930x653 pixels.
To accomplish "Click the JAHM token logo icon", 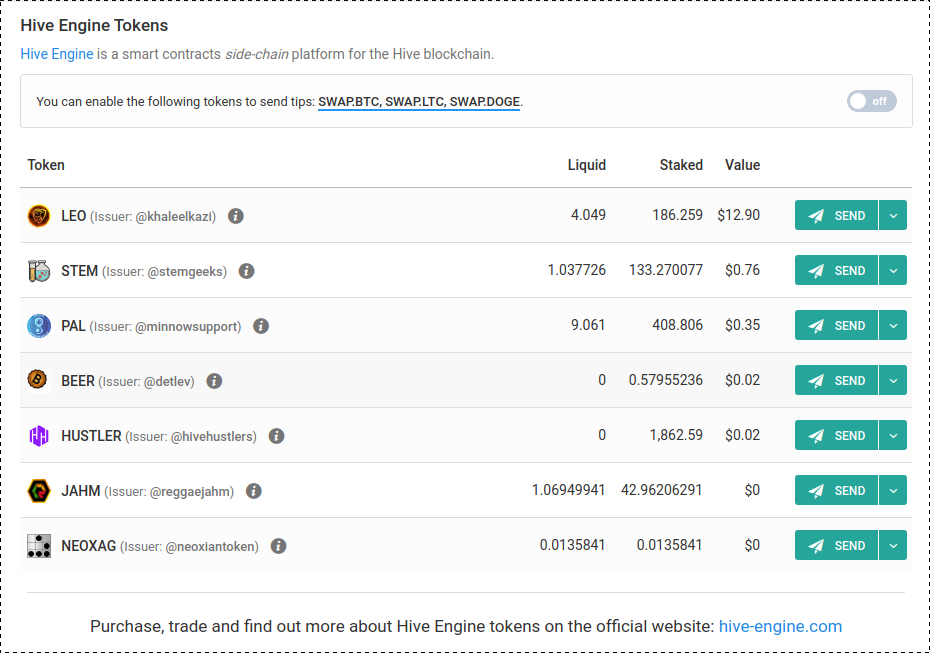I will (39, 491).
